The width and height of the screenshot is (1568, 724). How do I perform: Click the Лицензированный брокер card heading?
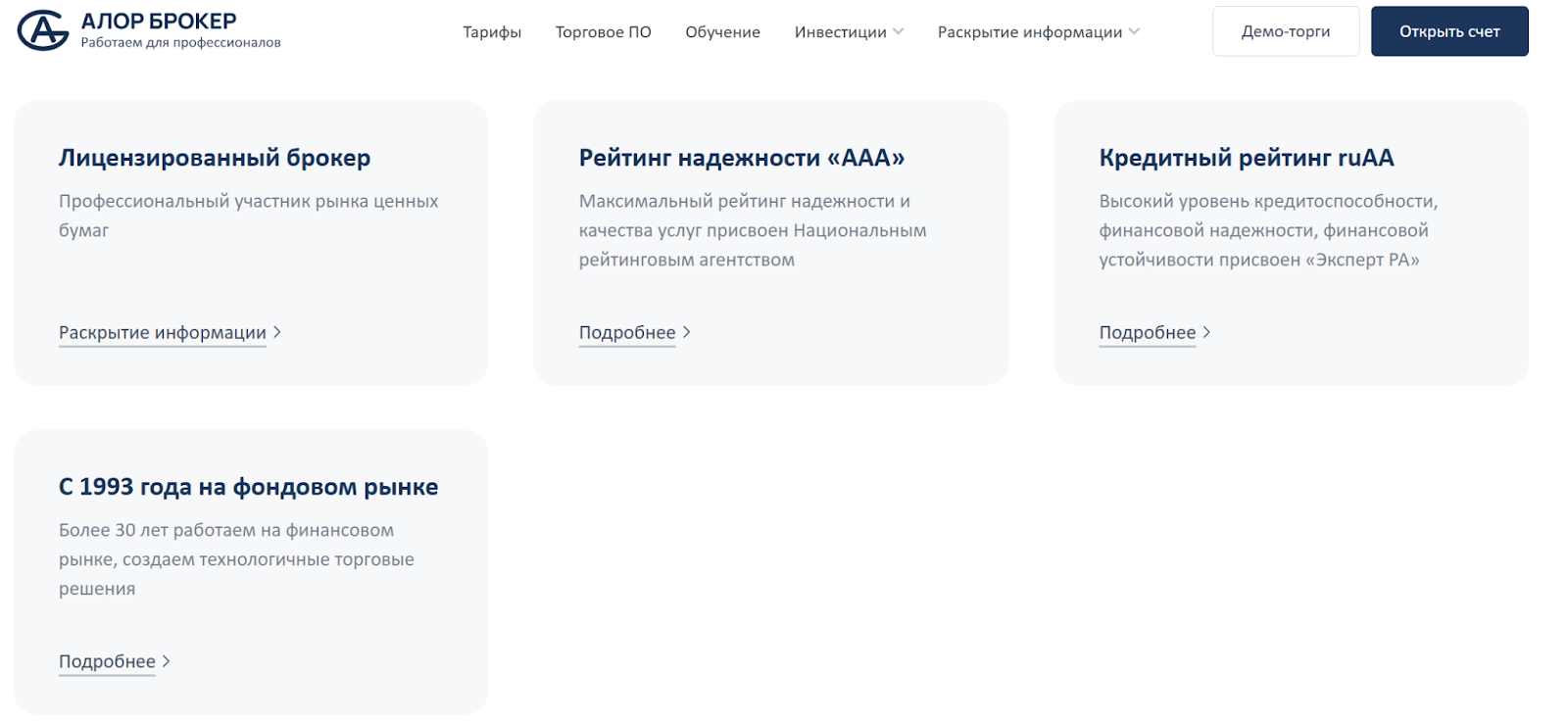coord(215,158)
